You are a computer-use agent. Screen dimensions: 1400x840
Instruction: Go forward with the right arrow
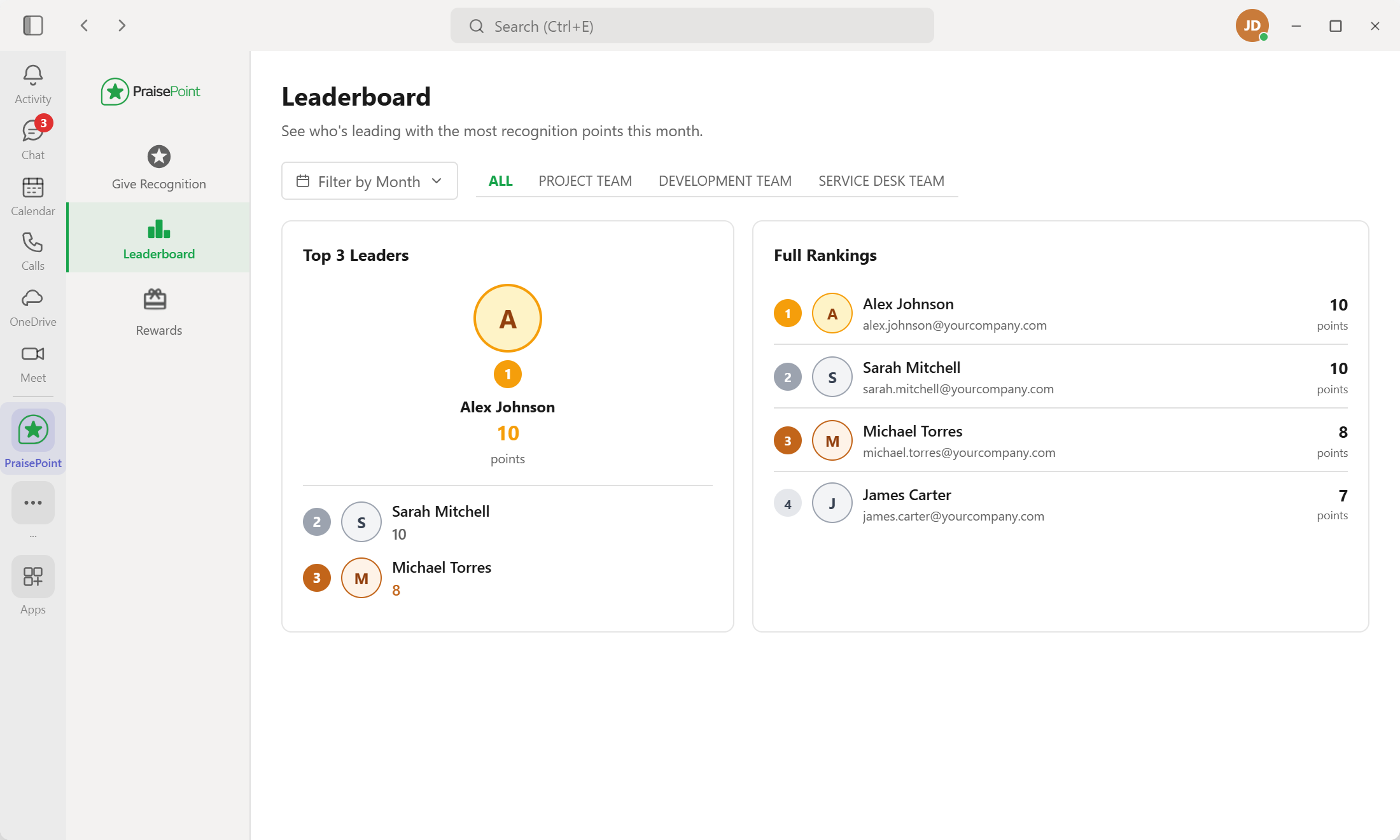pos(122,25)
